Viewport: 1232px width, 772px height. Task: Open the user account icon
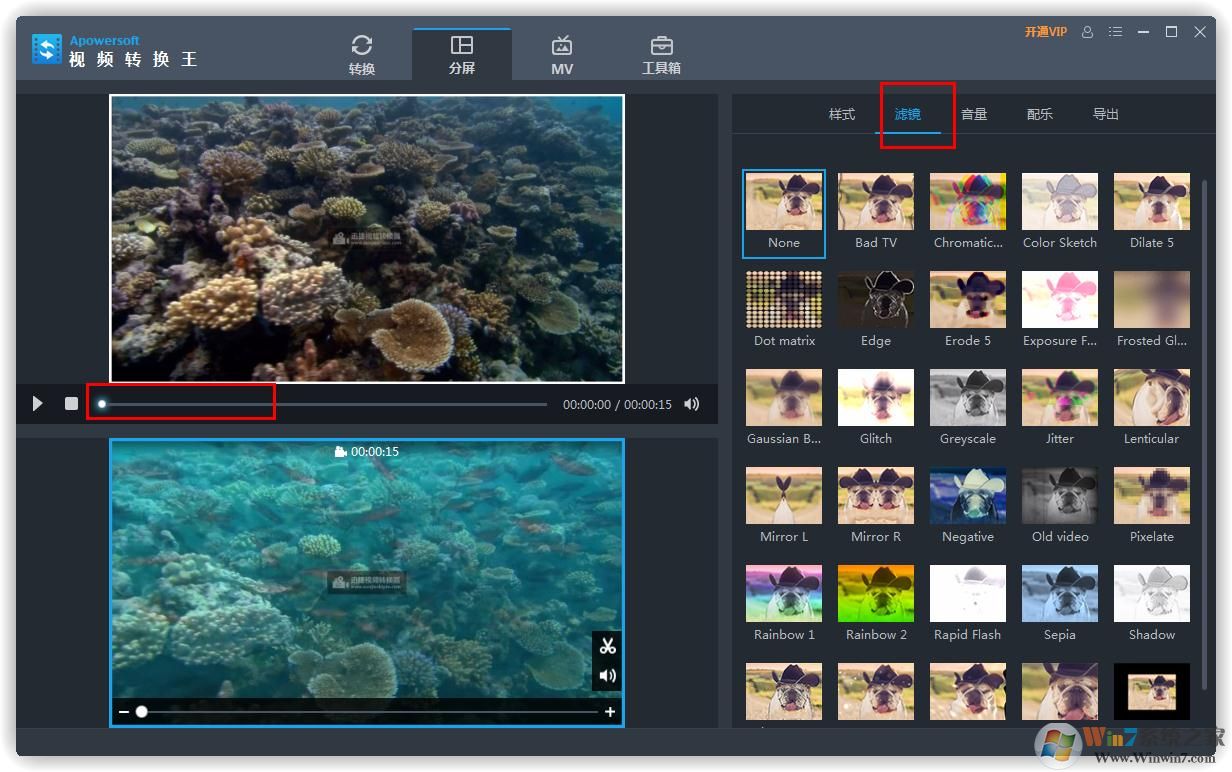[1088, 32]
